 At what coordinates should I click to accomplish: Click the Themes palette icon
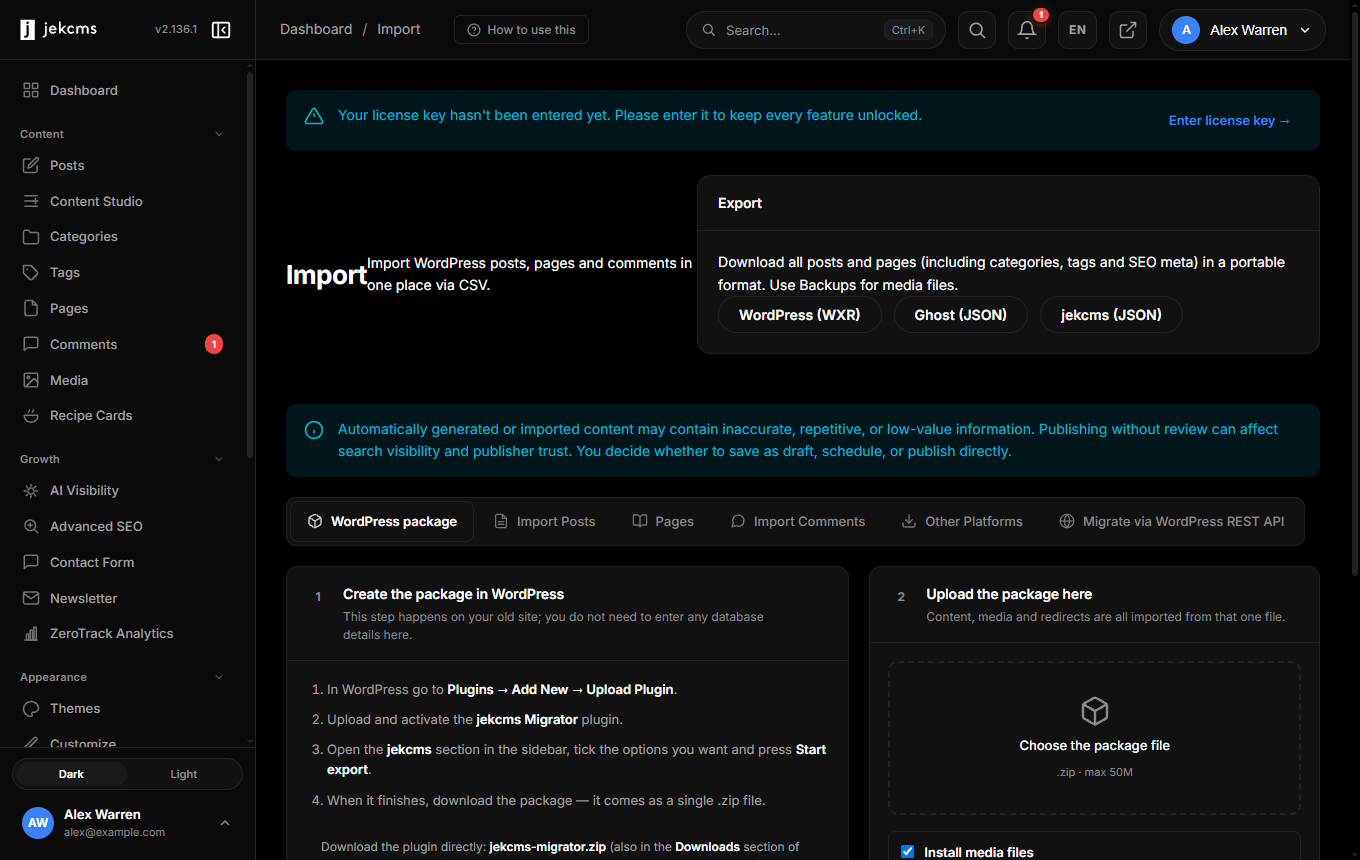[31, 709]
